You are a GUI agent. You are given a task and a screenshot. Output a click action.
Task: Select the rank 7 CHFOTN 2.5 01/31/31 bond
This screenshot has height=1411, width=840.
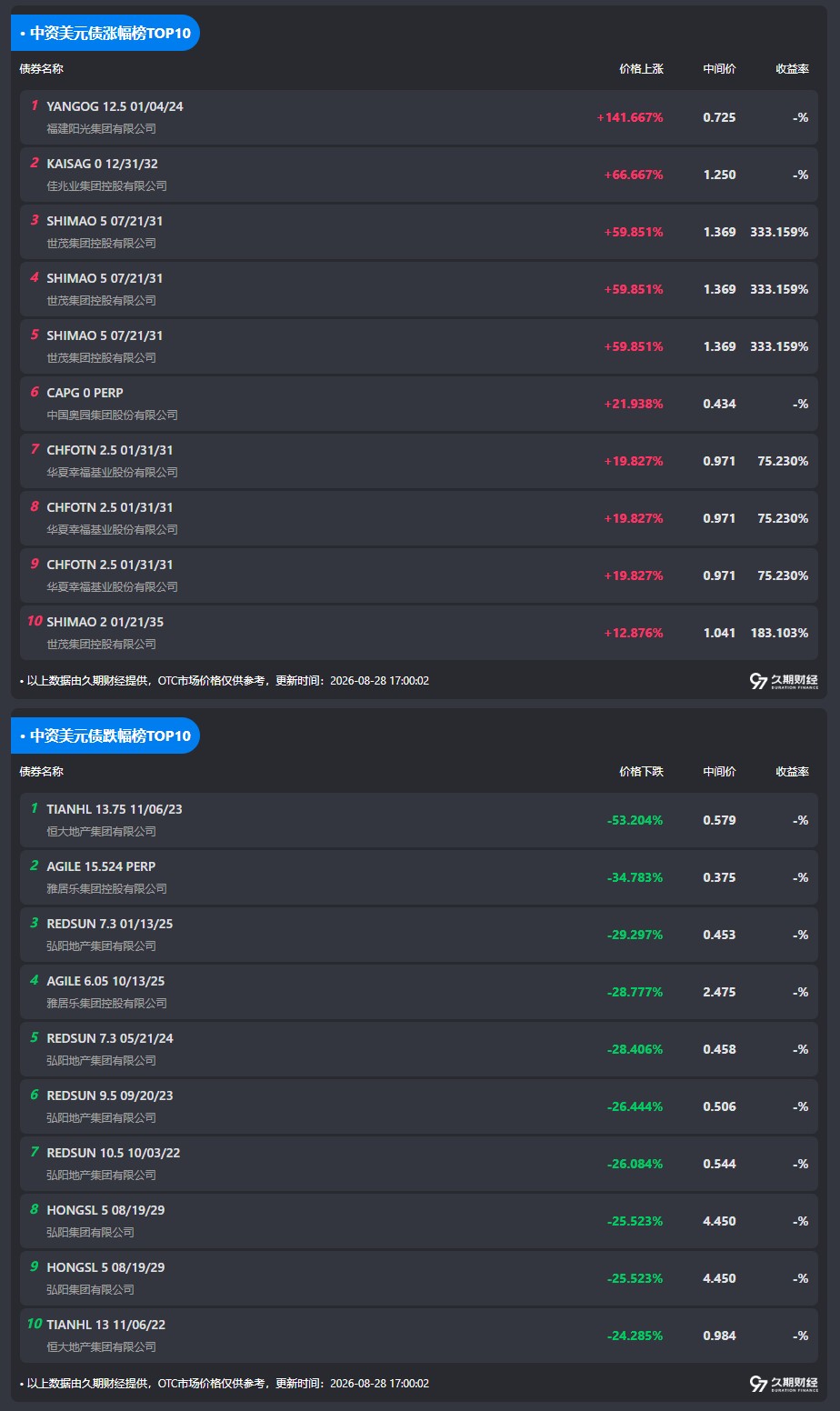click(419, 461)
